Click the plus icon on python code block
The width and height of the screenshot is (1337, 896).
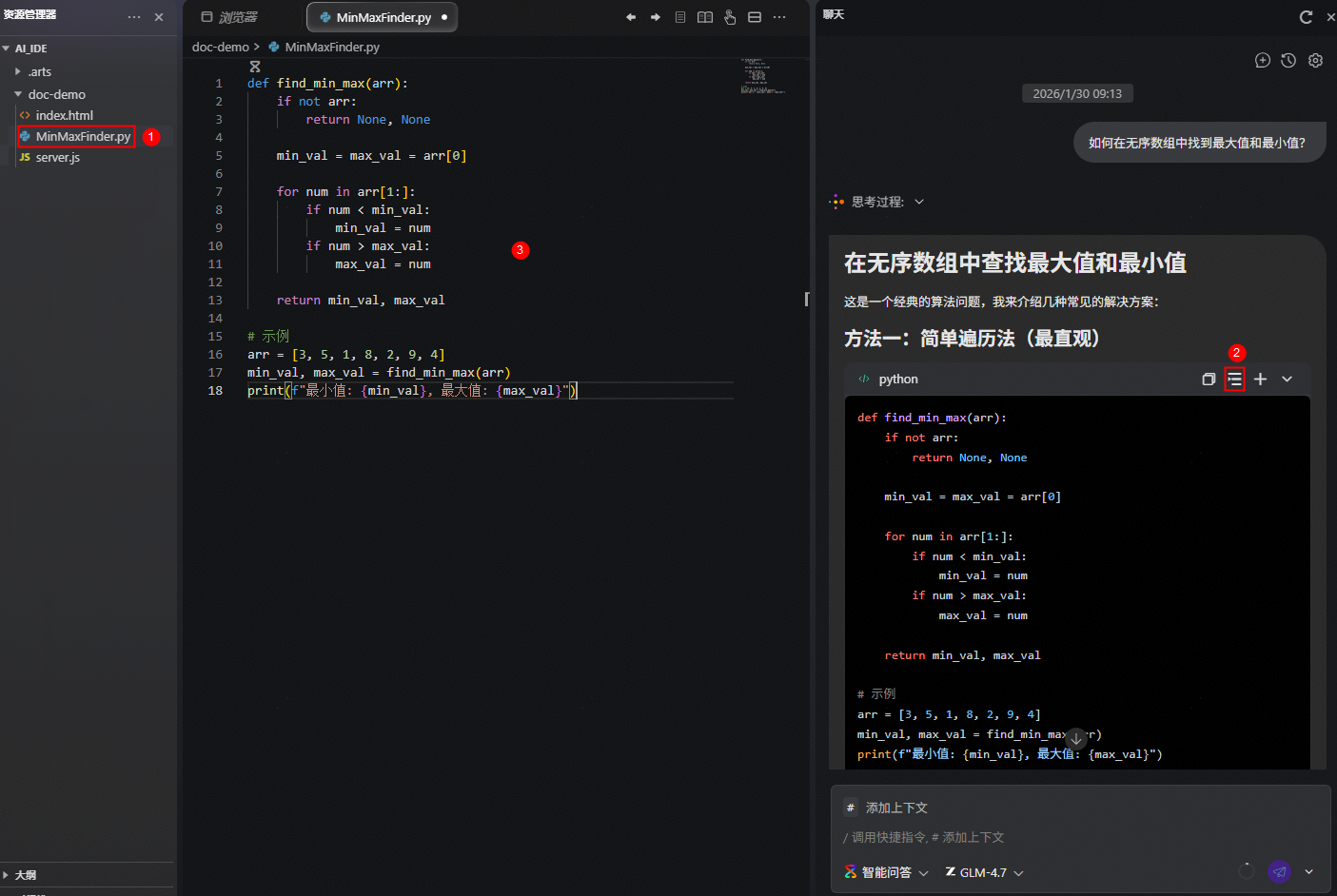point(1260,379)
